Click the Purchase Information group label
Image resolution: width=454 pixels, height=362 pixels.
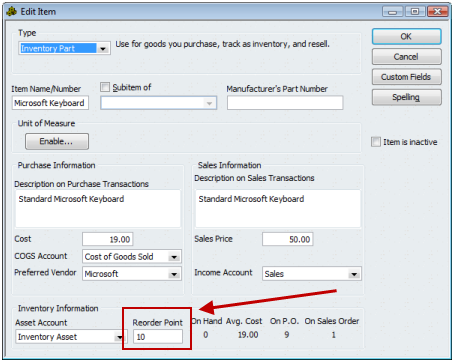pyautogui.click(x=56, y=165)
